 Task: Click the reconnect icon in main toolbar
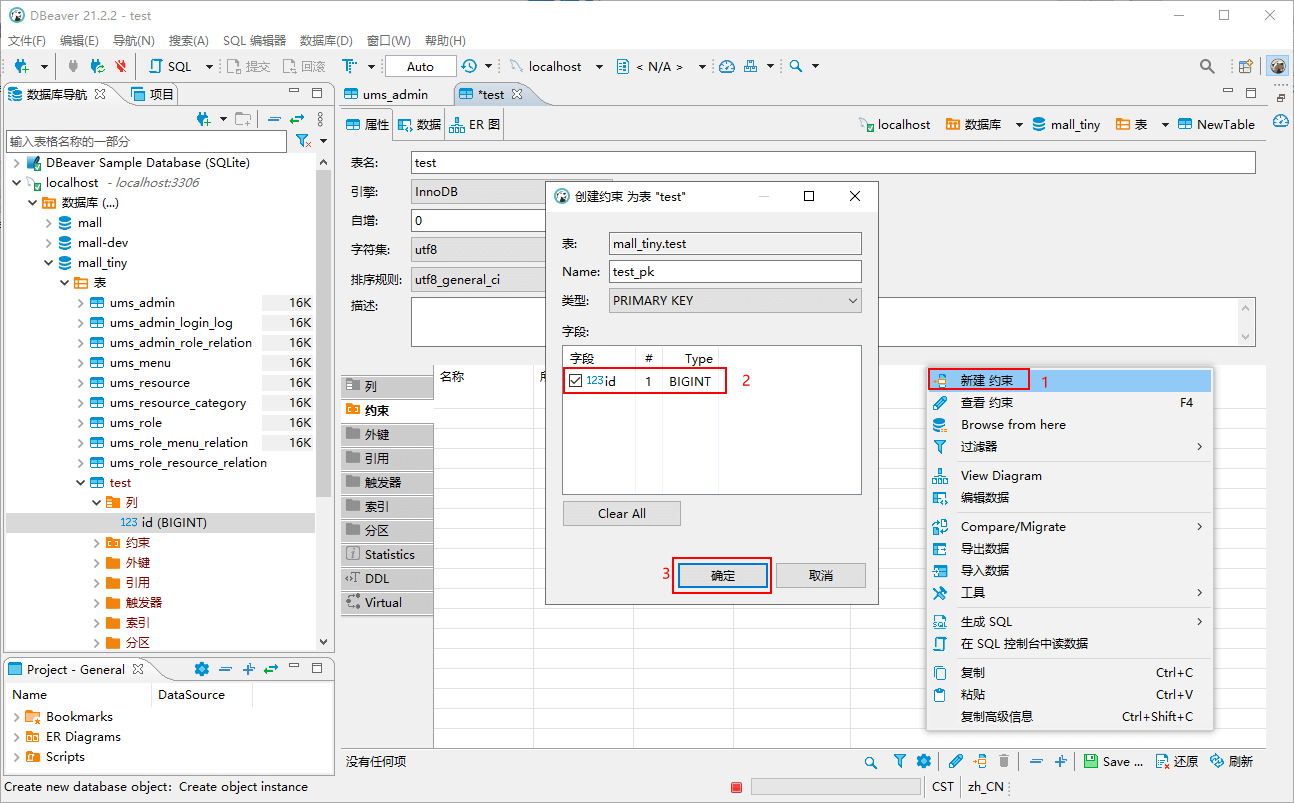click(x=97, y=66)
